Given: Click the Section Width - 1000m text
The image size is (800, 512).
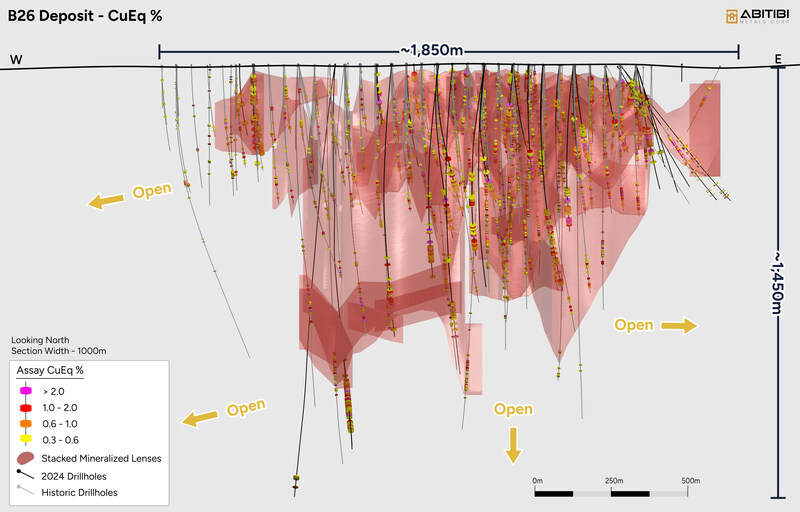Looking at the screenshot, I should click(58, 350).
